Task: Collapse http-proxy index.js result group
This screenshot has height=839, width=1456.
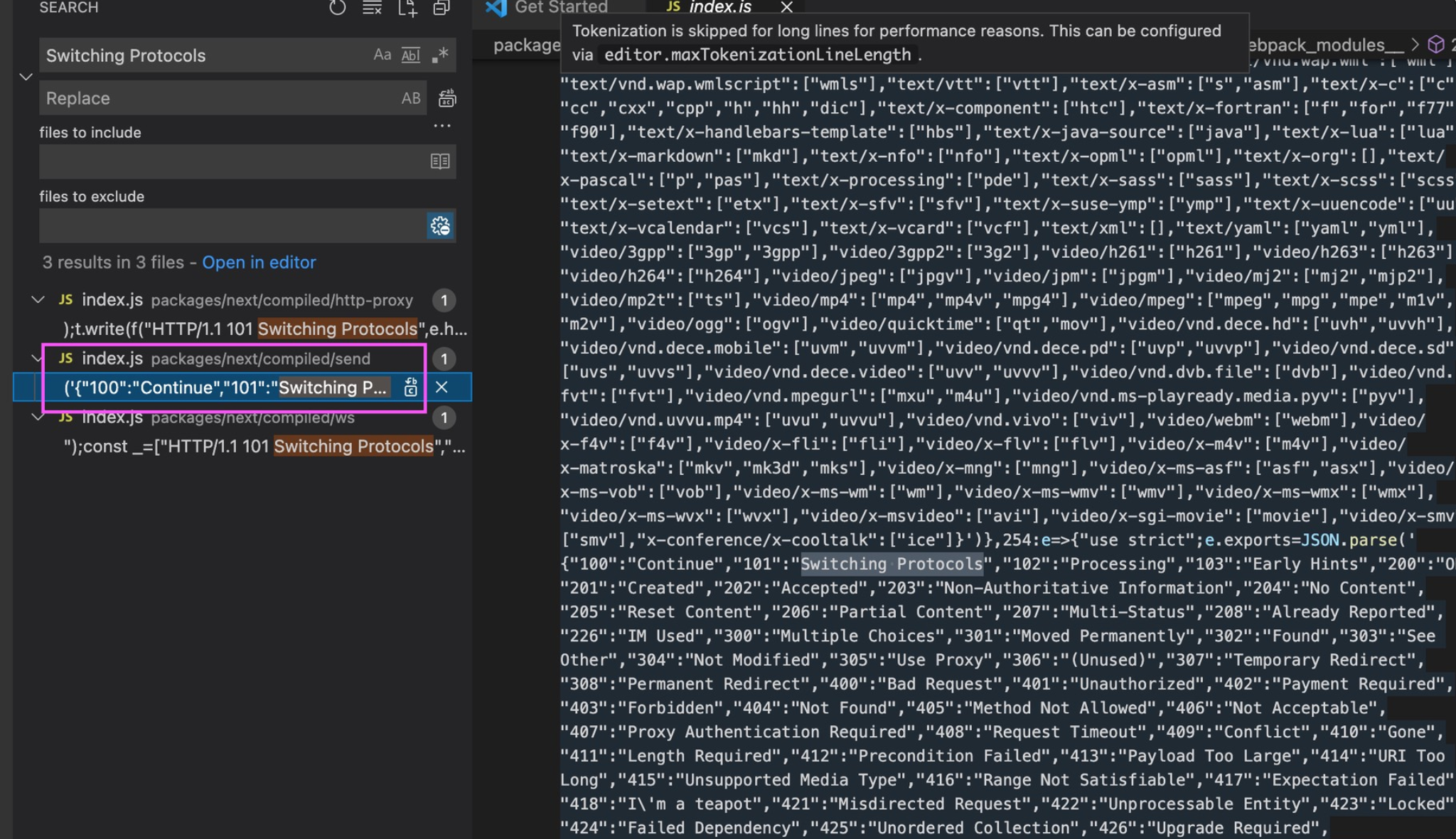Action: click(x=38, y=300)
